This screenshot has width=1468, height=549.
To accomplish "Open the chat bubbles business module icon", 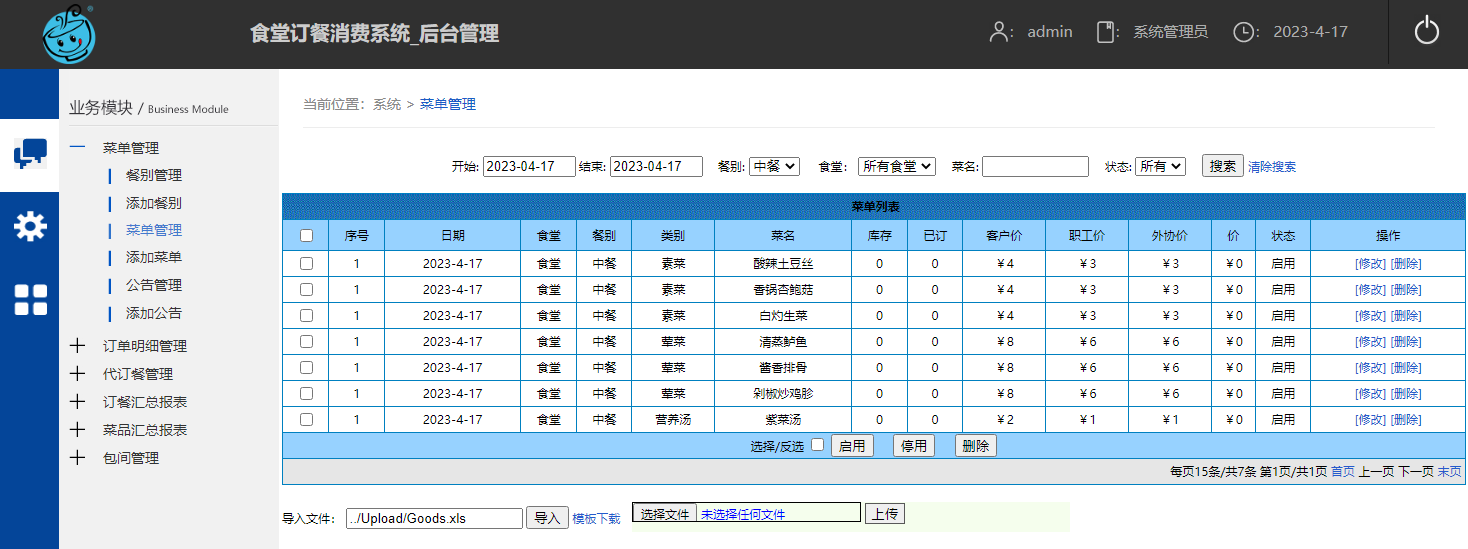I will point(30,153).
